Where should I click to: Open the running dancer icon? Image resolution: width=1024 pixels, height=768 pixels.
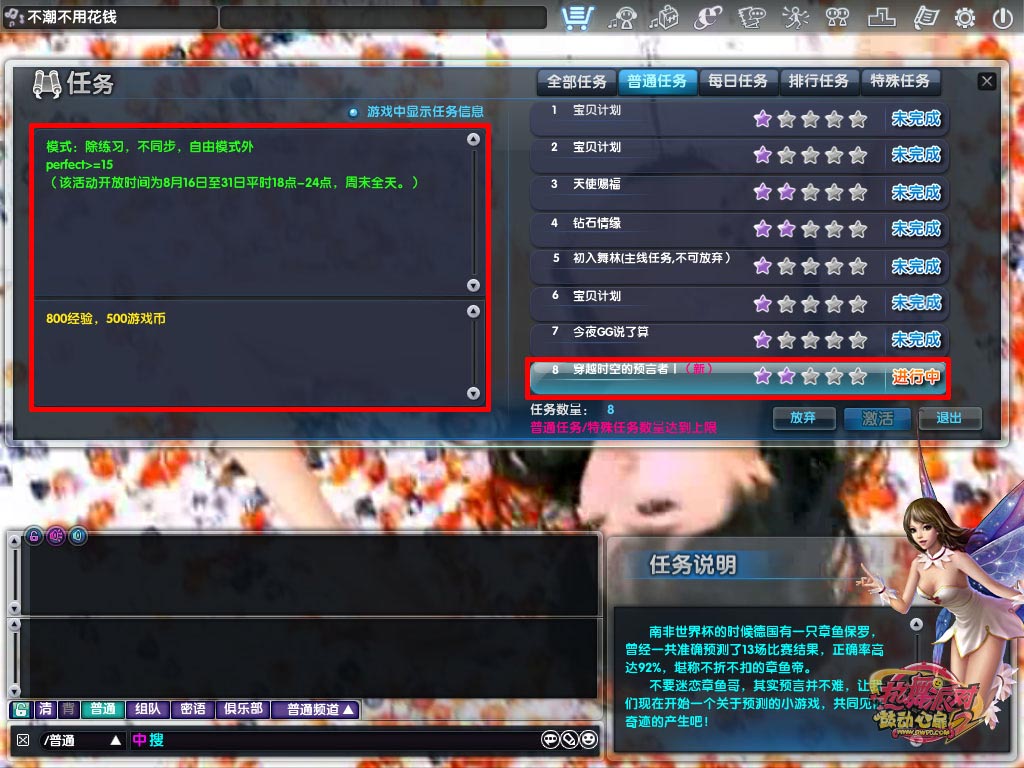pyautogui.click(x=795, y=17)
